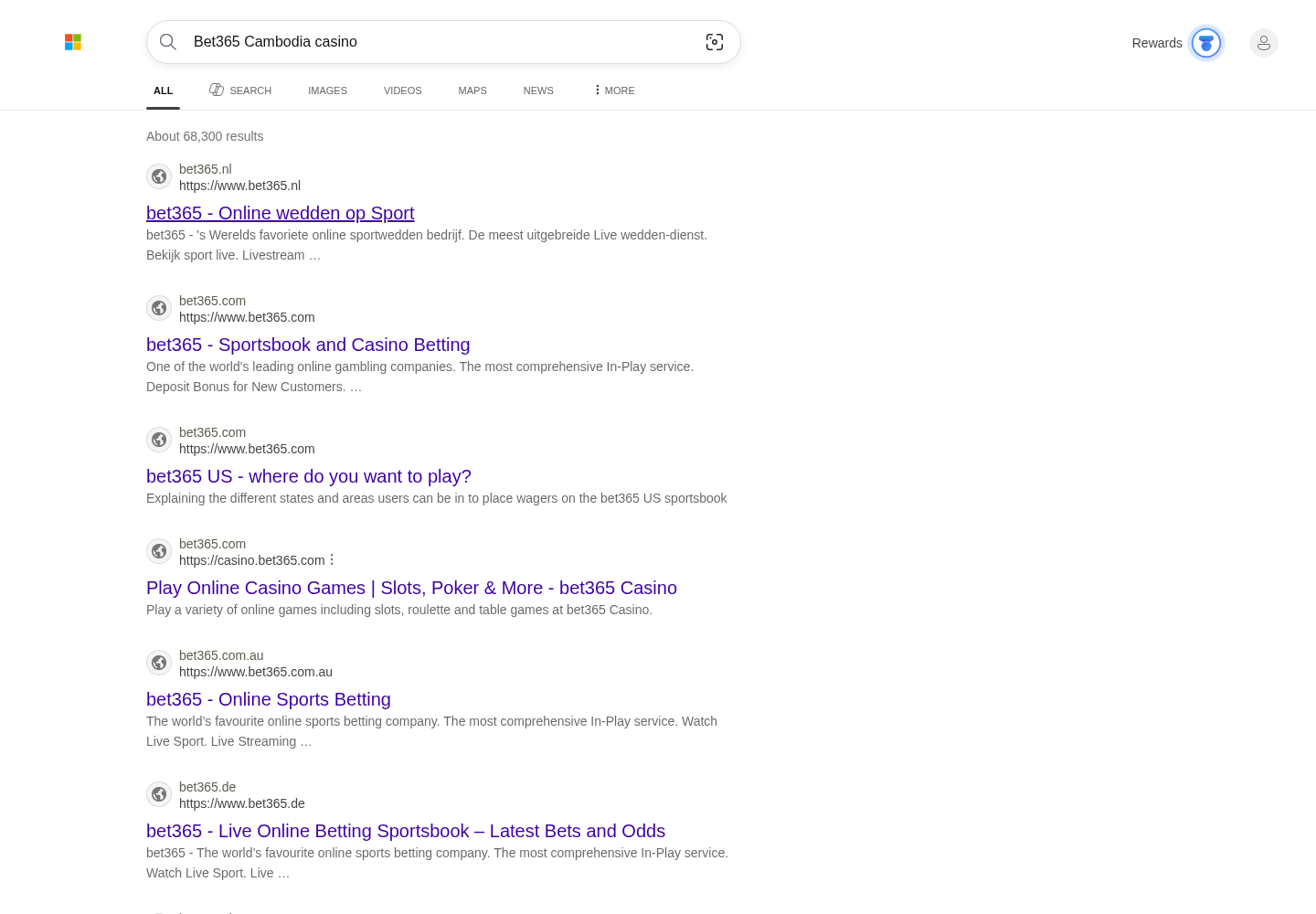The image size is (1316, 914).
Task: Open 'bet365 US - where do you want to play?'
Action: [x=309, y=476]
